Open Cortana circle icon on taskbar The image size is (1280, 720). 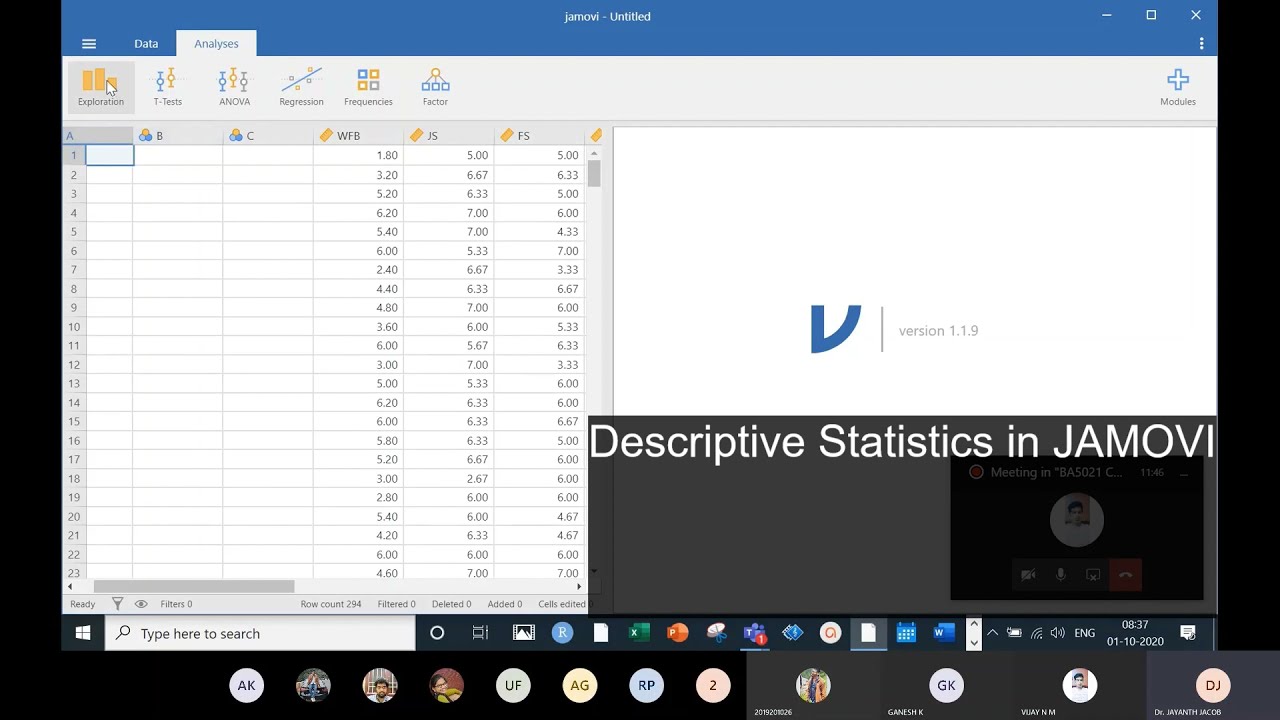tap(437, 633)
